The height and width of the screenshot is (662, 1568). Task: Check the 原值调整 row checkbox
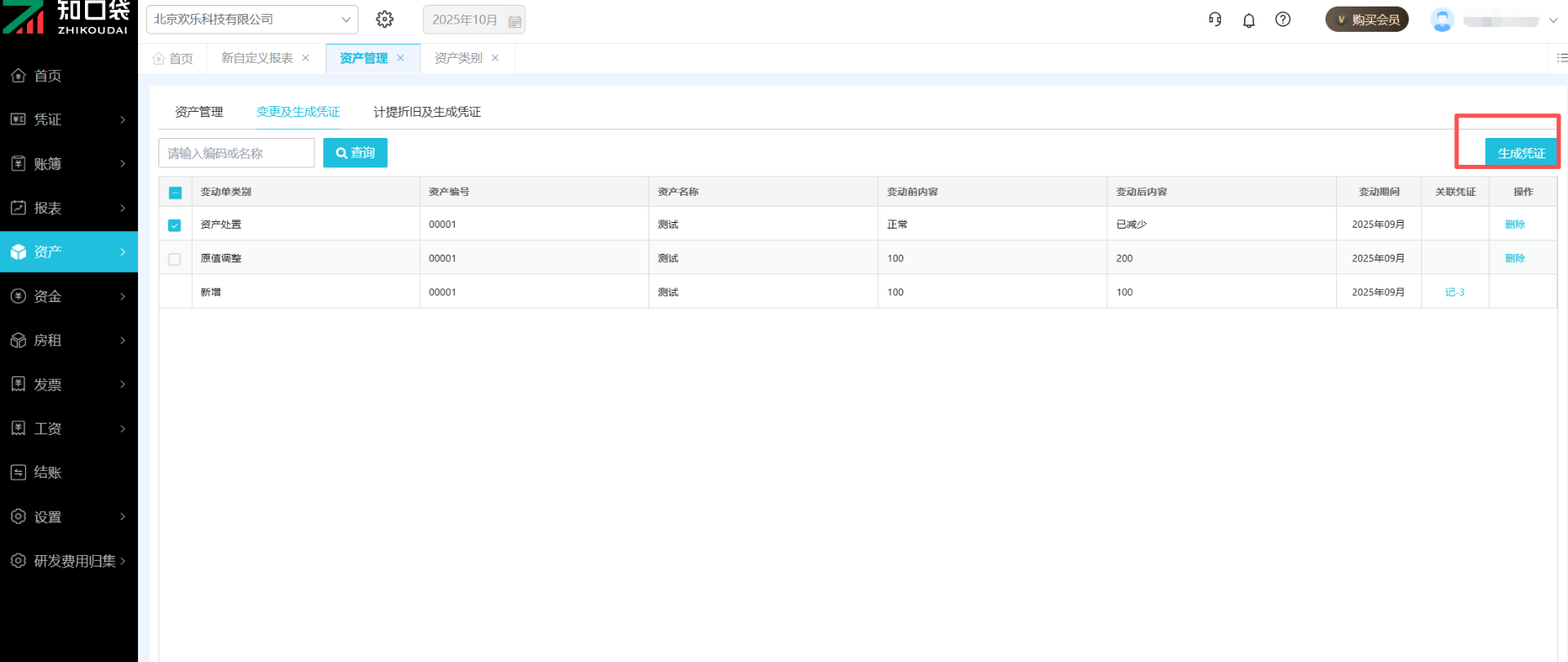pyautogui.click(x=175, y=259)
